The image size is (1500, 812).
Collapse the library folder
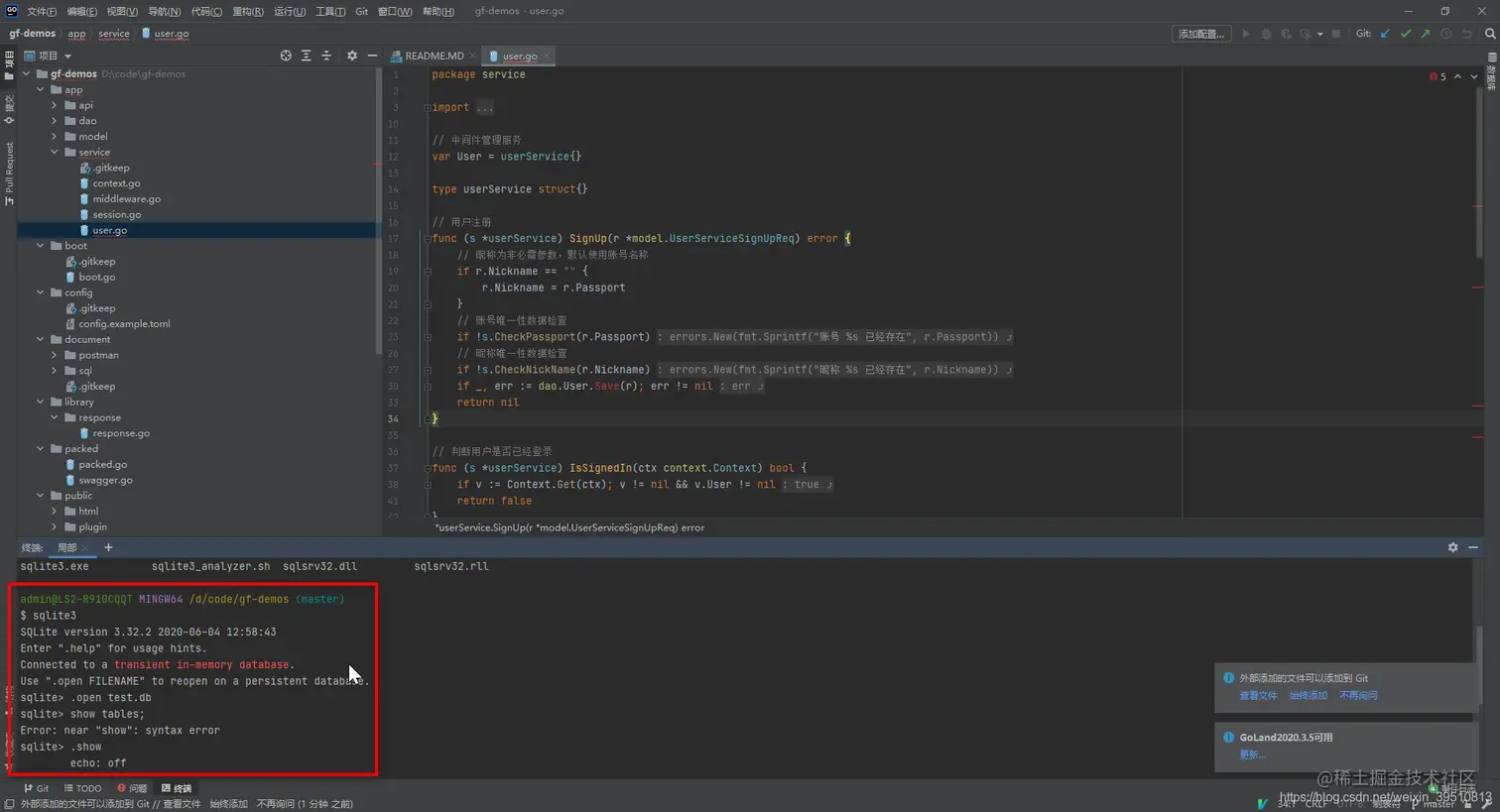[x=41, y=402]
